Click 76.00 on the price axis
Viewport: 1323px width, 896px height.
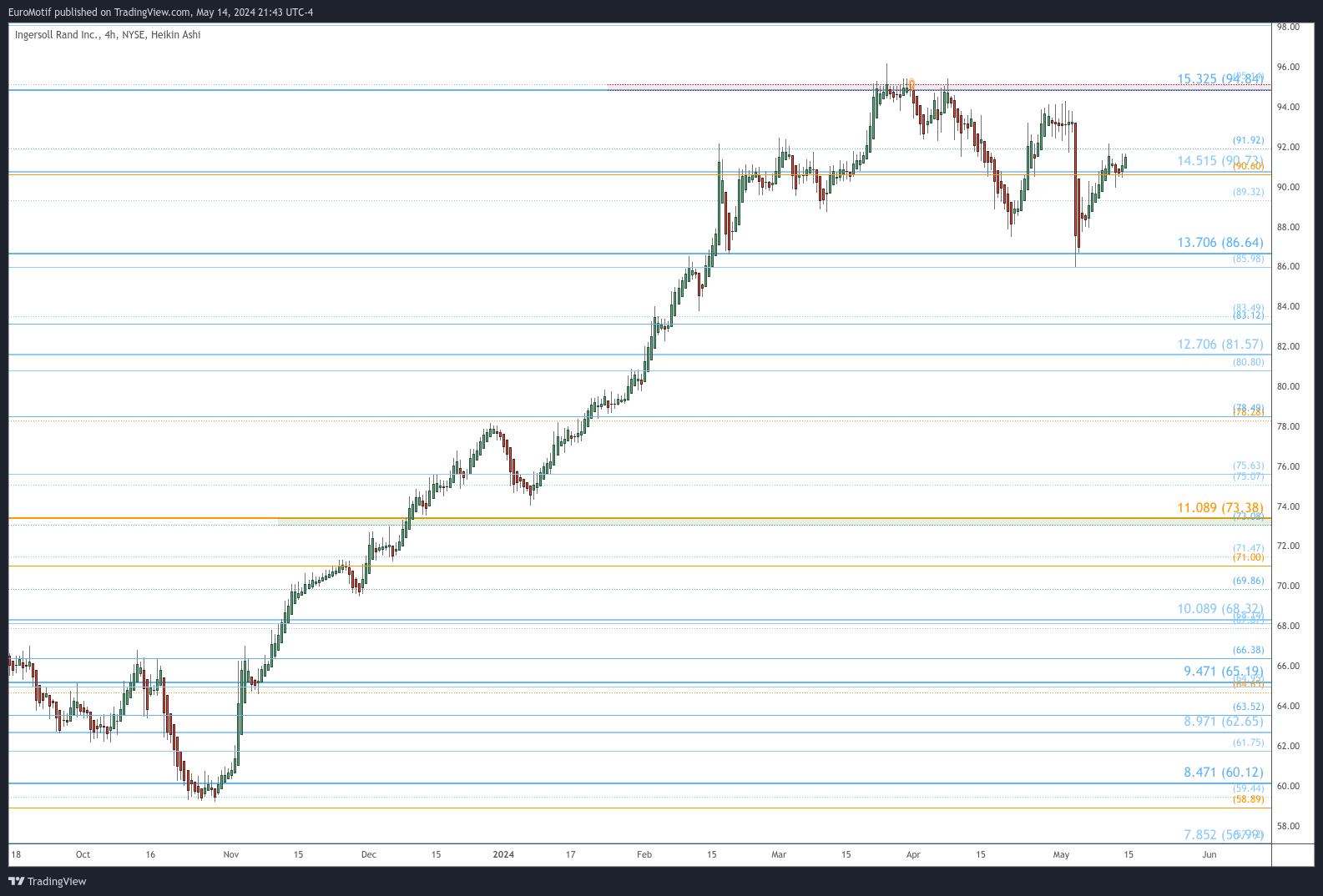pyautogui.click(x=1288, y=466)
